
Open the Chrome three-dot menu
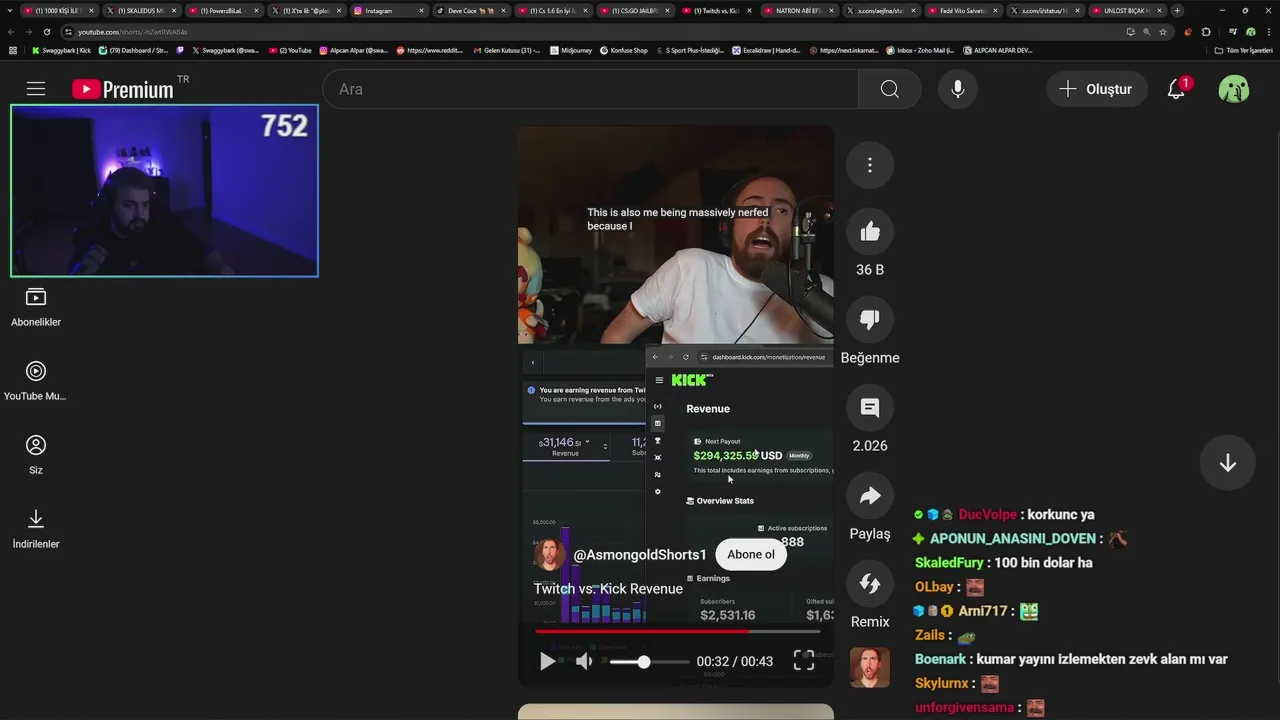[x=1268, y=32]
